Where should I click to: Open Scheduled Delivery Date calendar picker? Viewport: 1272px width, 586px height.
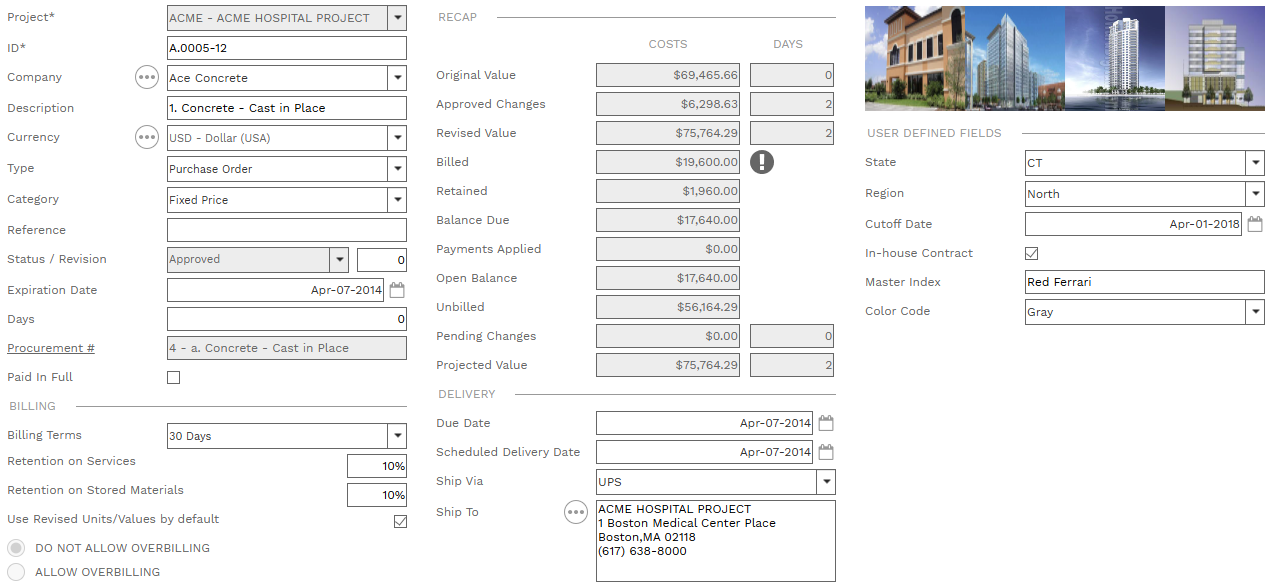826,452
